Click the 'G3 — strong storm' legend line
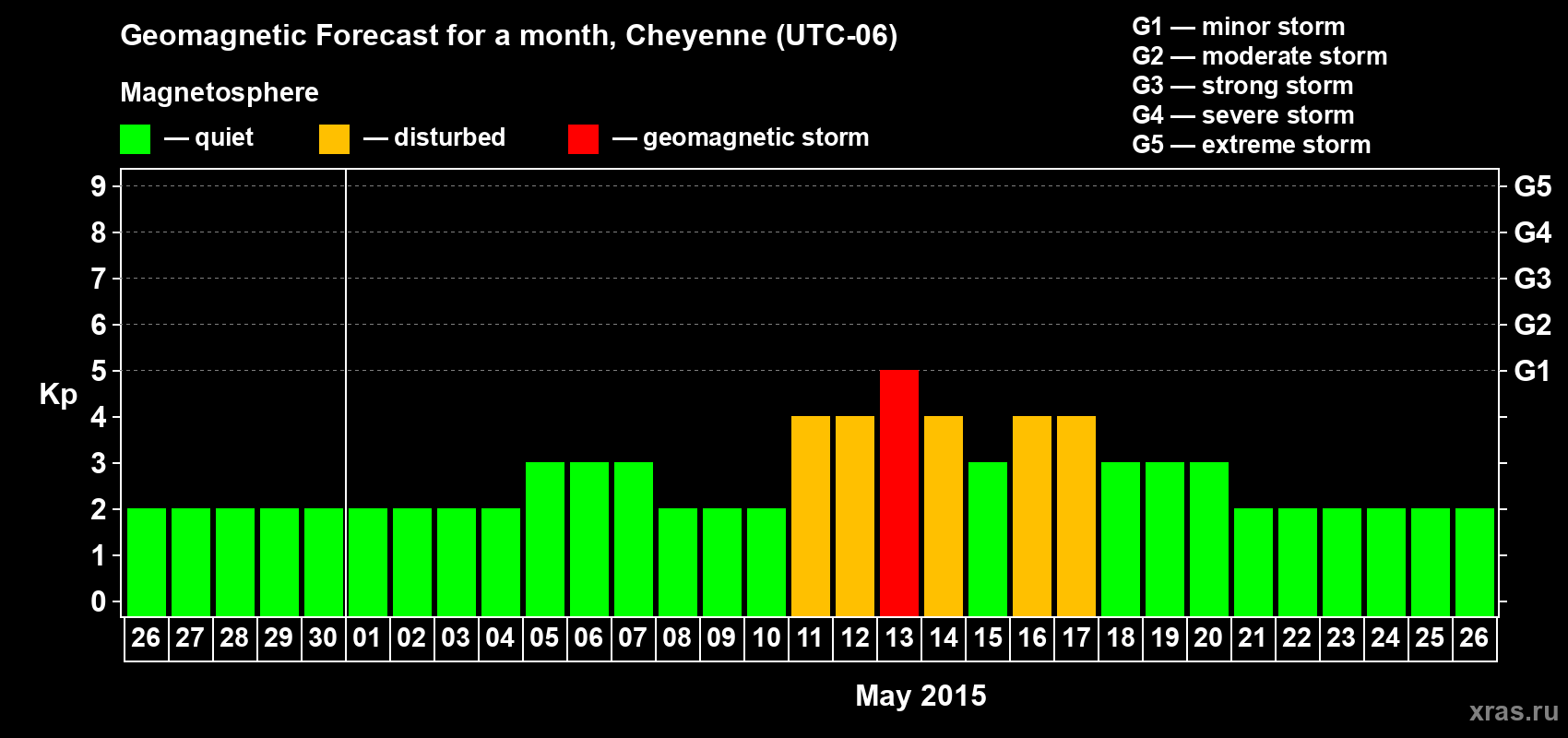 (1242, 86)
